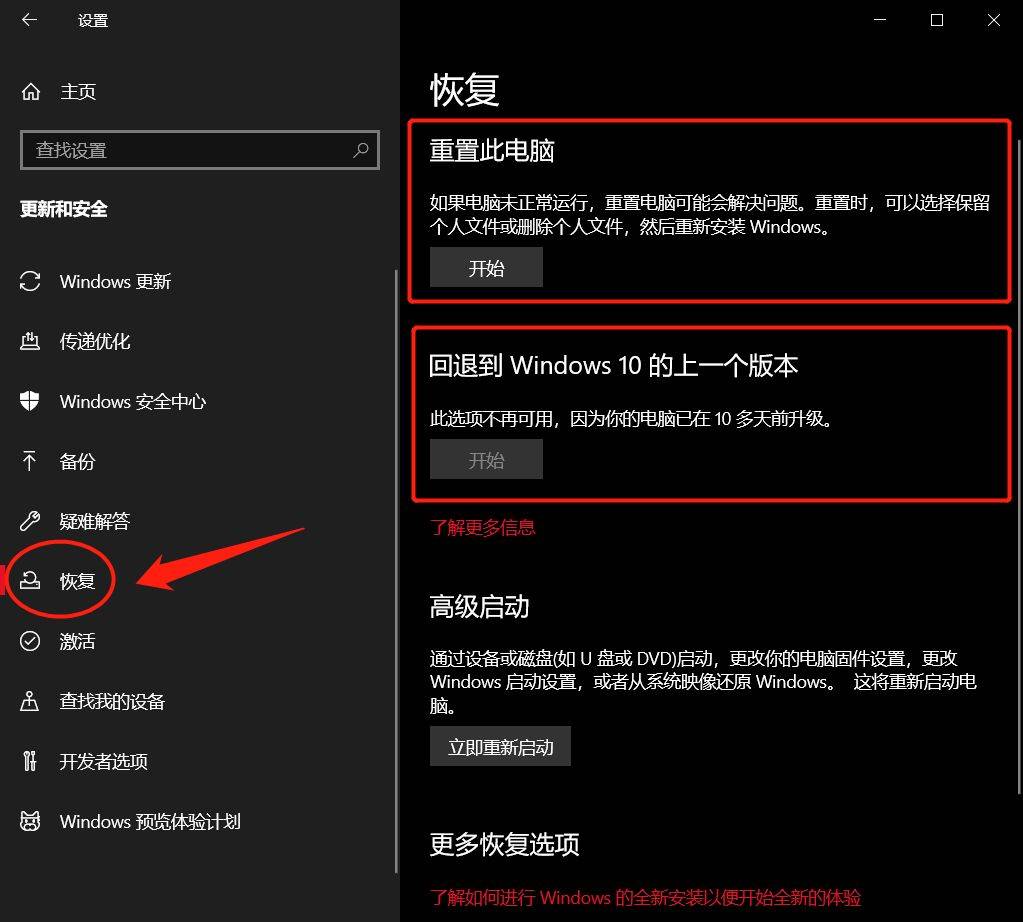Image resolution: width=1023 pixels, height=922 pixels.
Task: Open link about Windows 的全新安装
Action: (645, 898)
